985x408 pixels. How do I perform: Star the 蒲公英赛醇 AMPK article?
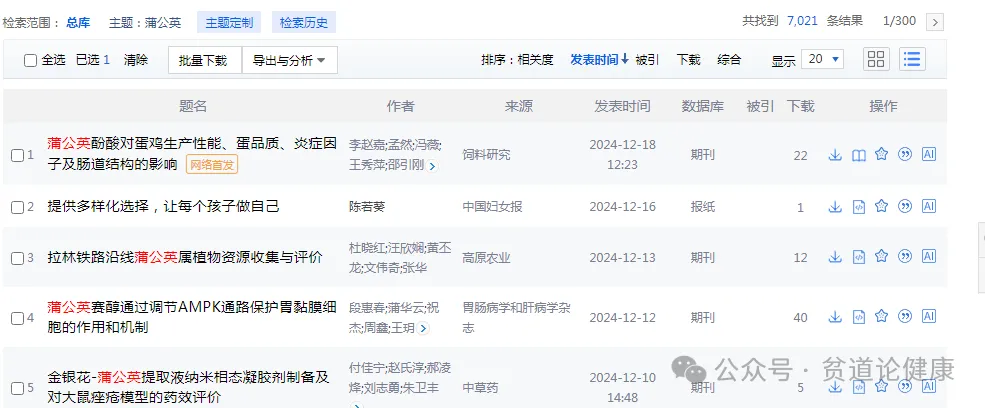pos(881,317)
